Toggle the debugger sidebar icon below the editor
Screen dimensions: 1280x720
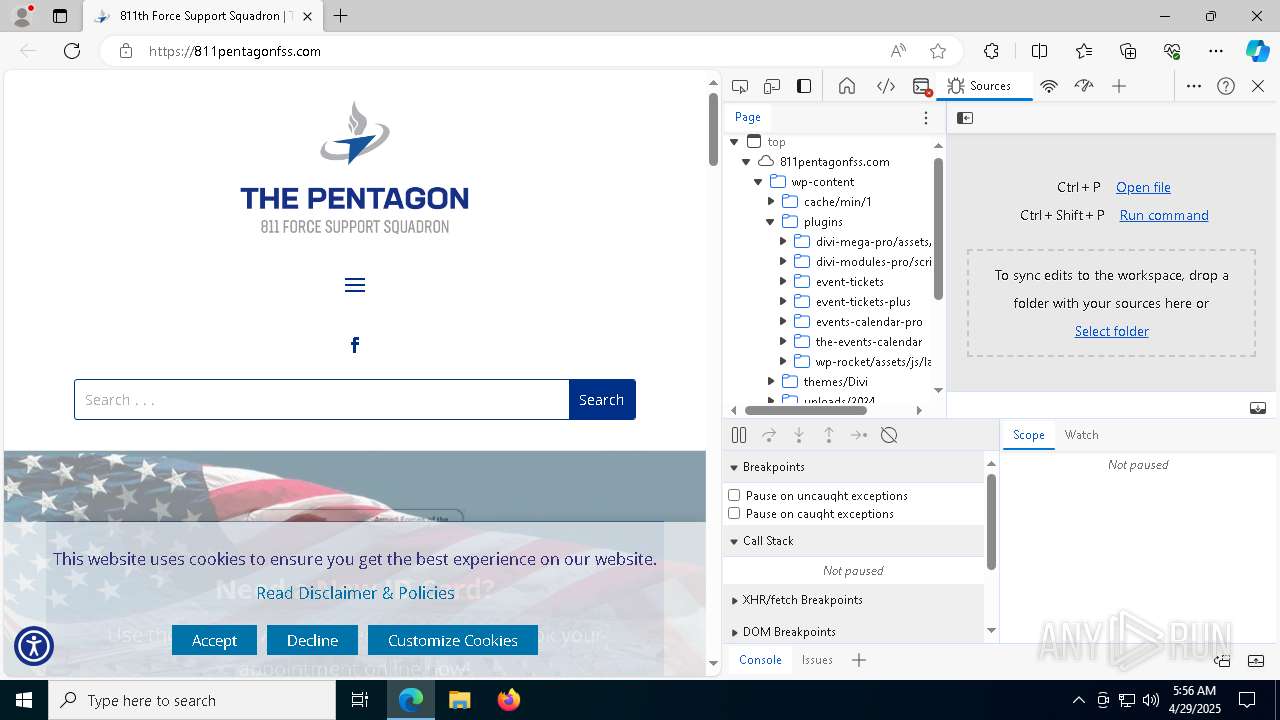click(x=1258, y=408)
